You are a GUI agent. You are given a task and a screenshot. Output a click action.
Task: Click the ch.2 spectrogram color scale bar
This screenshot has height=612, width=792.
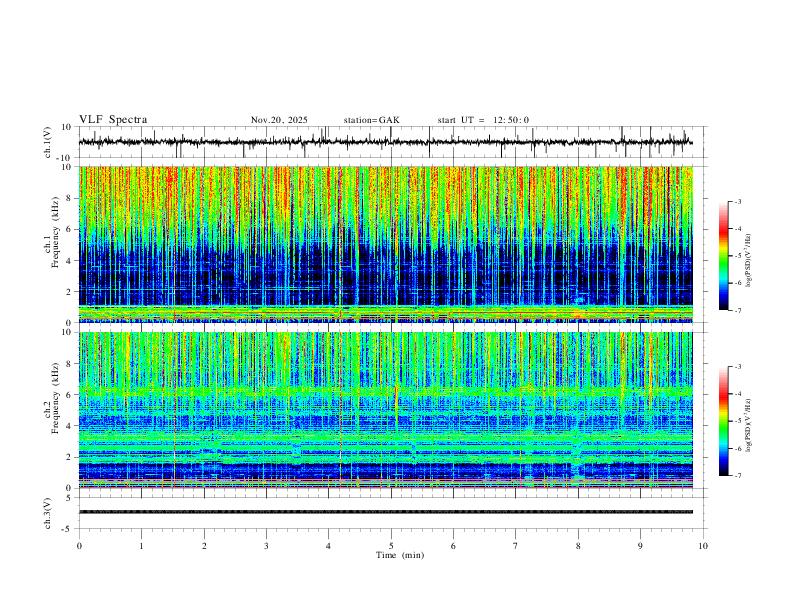723,421
